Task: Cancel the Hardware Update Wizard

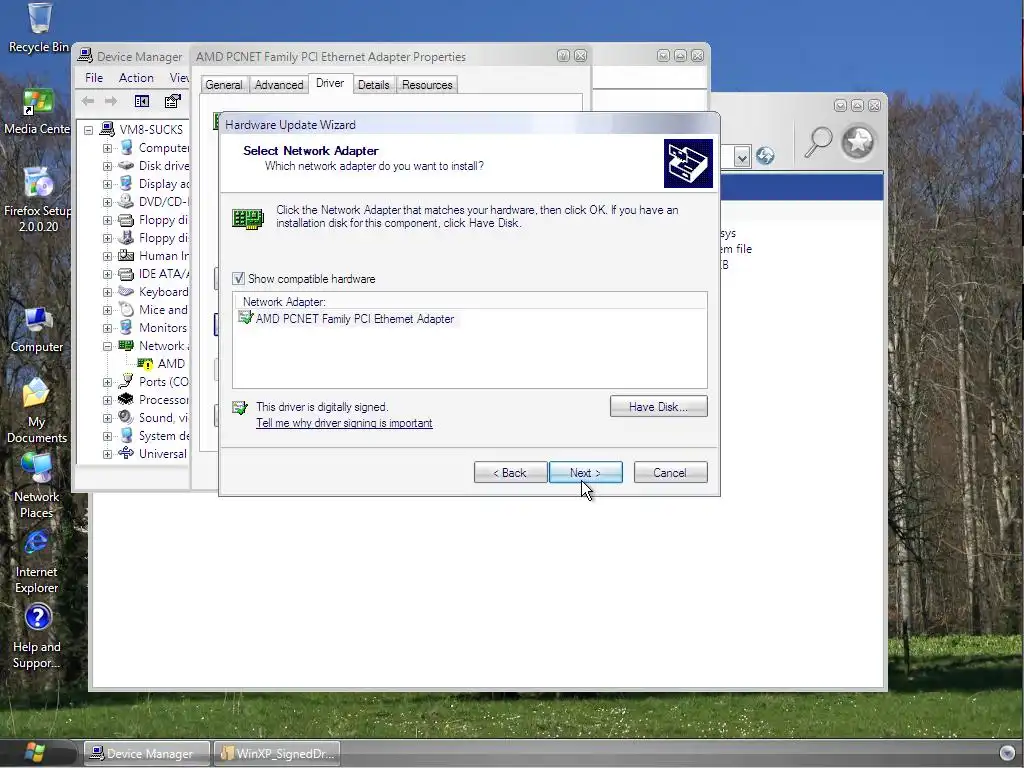Action: pyautogui.click(x=670, y=473)
